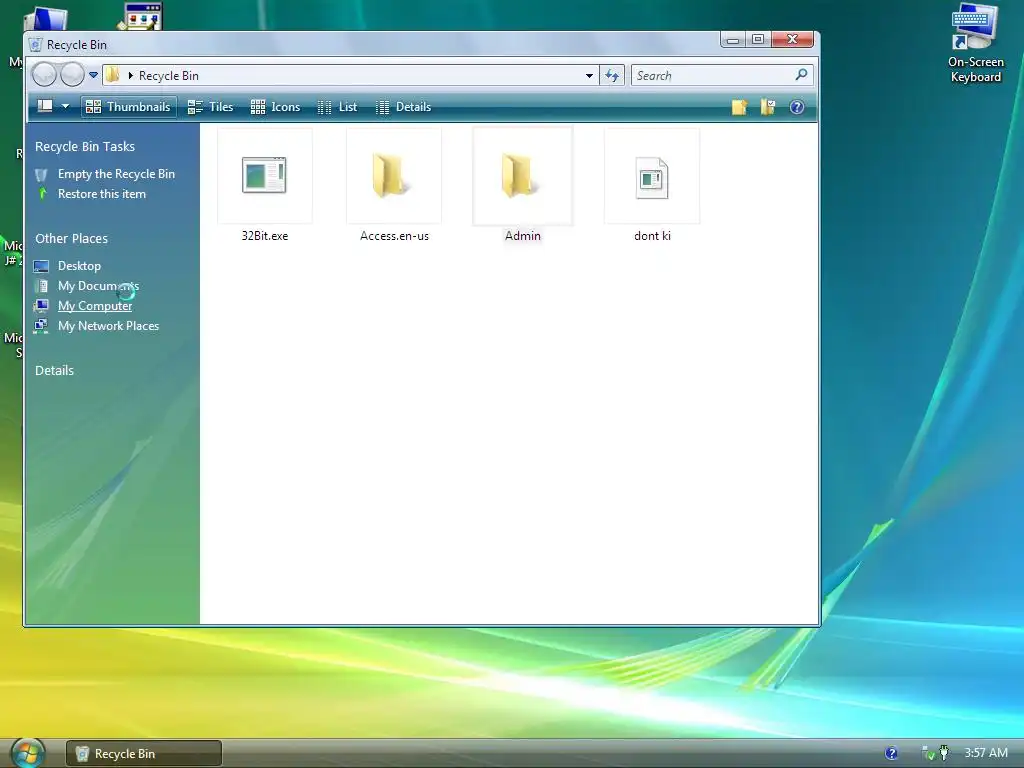Screen dimensions: 1024x768
Task: Expand the Details section
Action: click(54, 370)
